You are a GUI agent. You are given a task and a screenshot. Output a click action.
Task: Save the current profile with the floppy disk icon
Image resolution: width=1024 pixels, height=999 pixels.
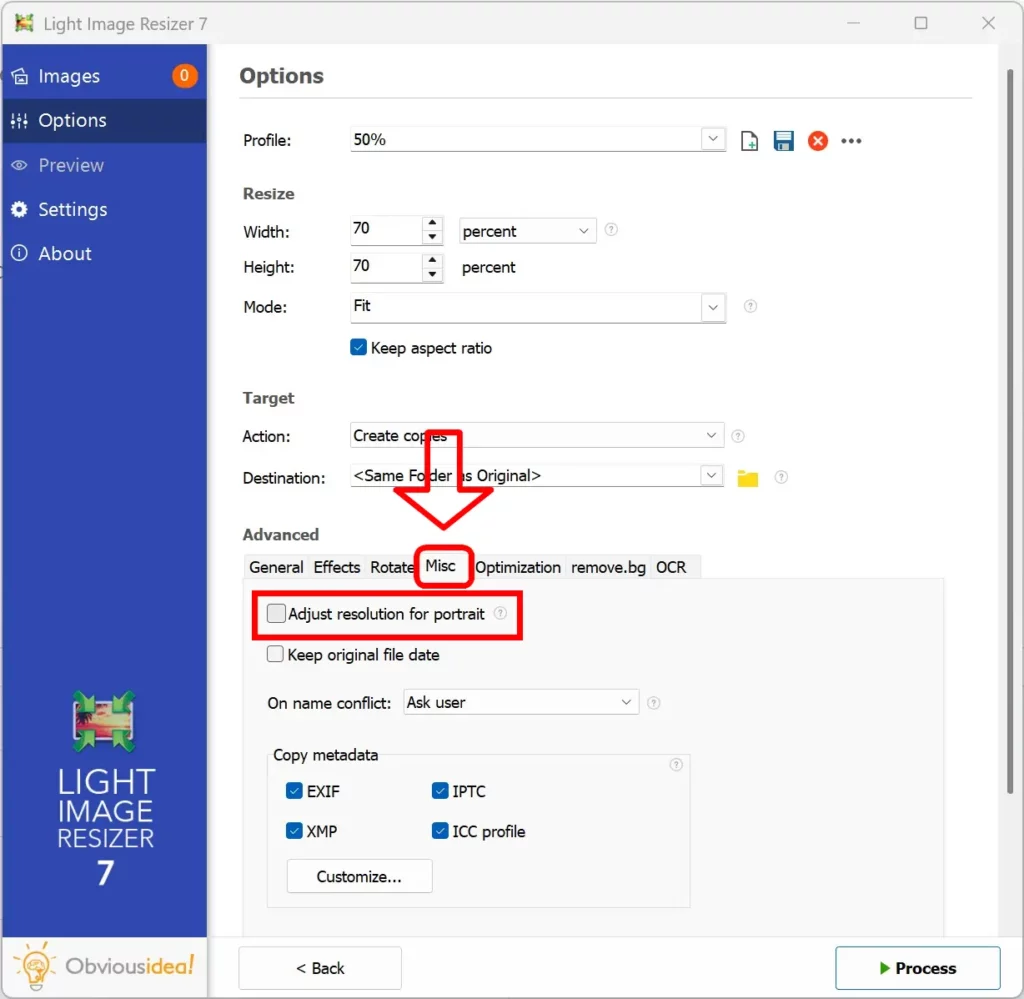click(x=783, y=140)
